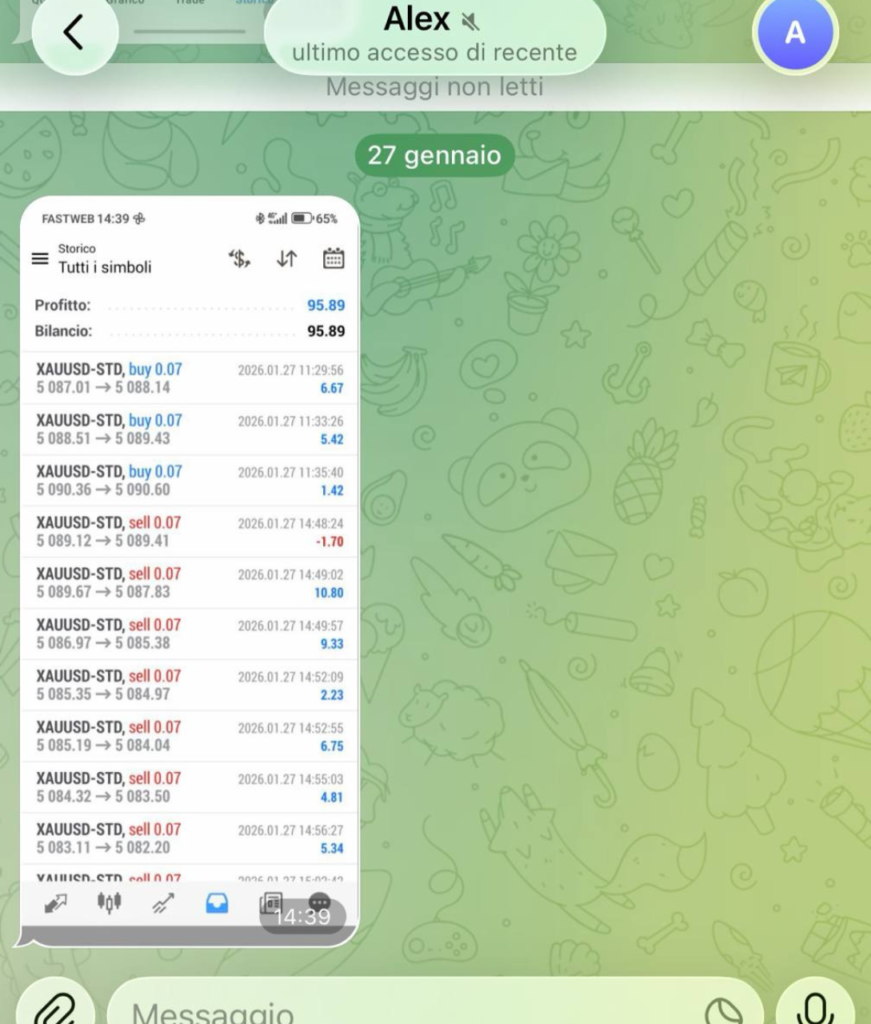Click the 27 gennaio date badge
The image size is (871, 1024).
(434, 156)
